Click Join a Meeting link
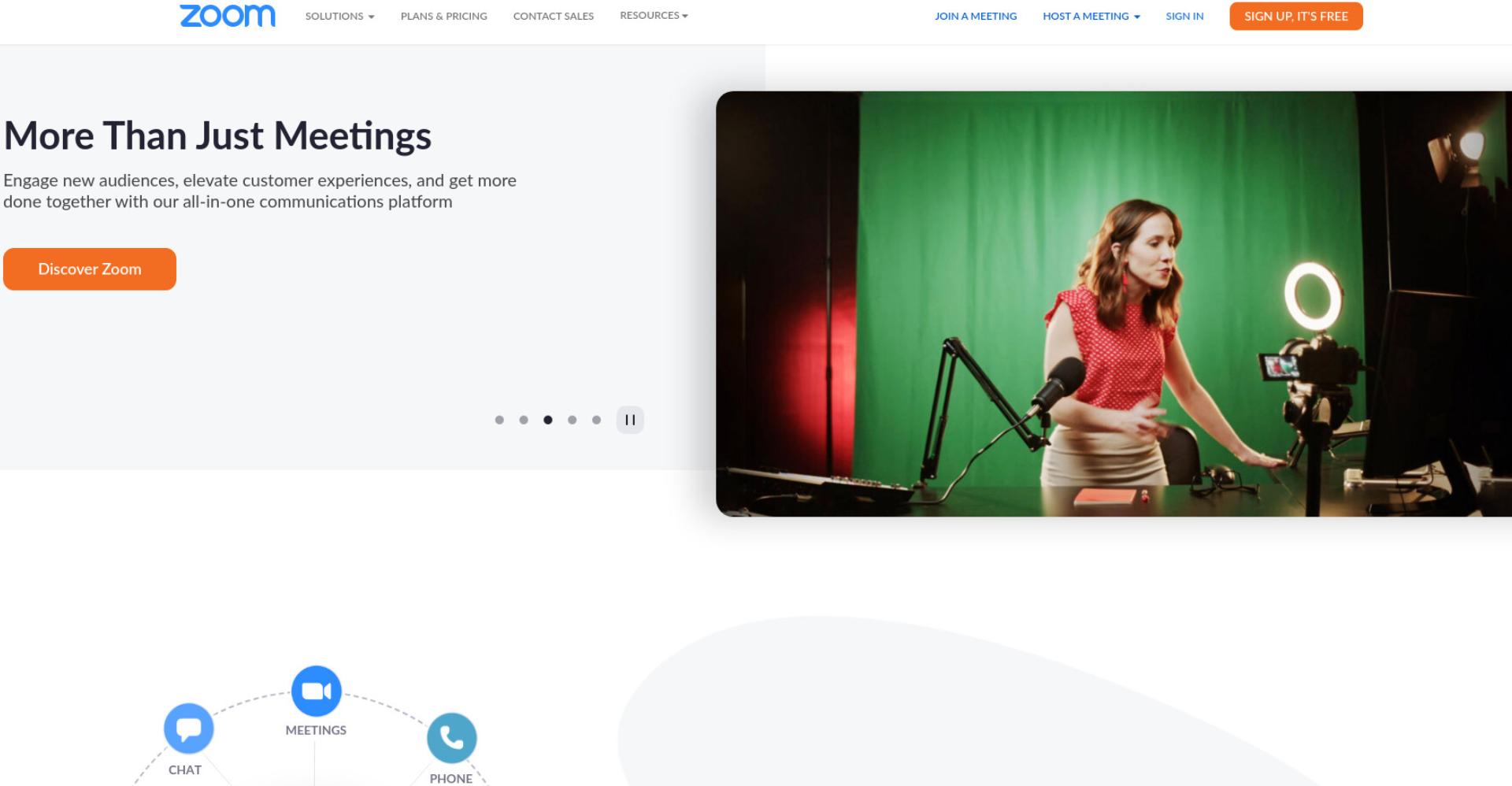The width and height of the screenshot is (1512, 786). point(976,16)
